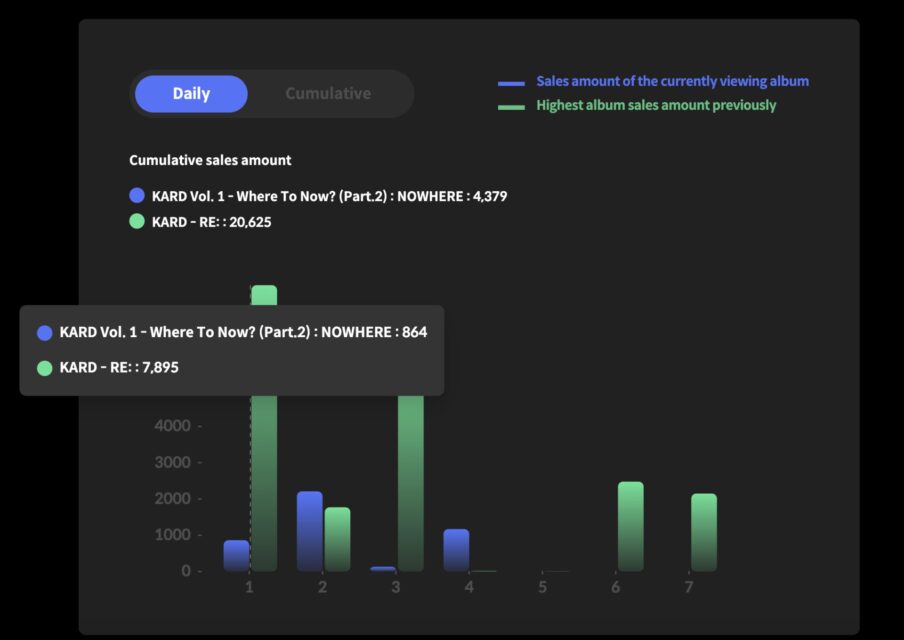
Task: Click y-axis label 1000
Action: (172, 535)
